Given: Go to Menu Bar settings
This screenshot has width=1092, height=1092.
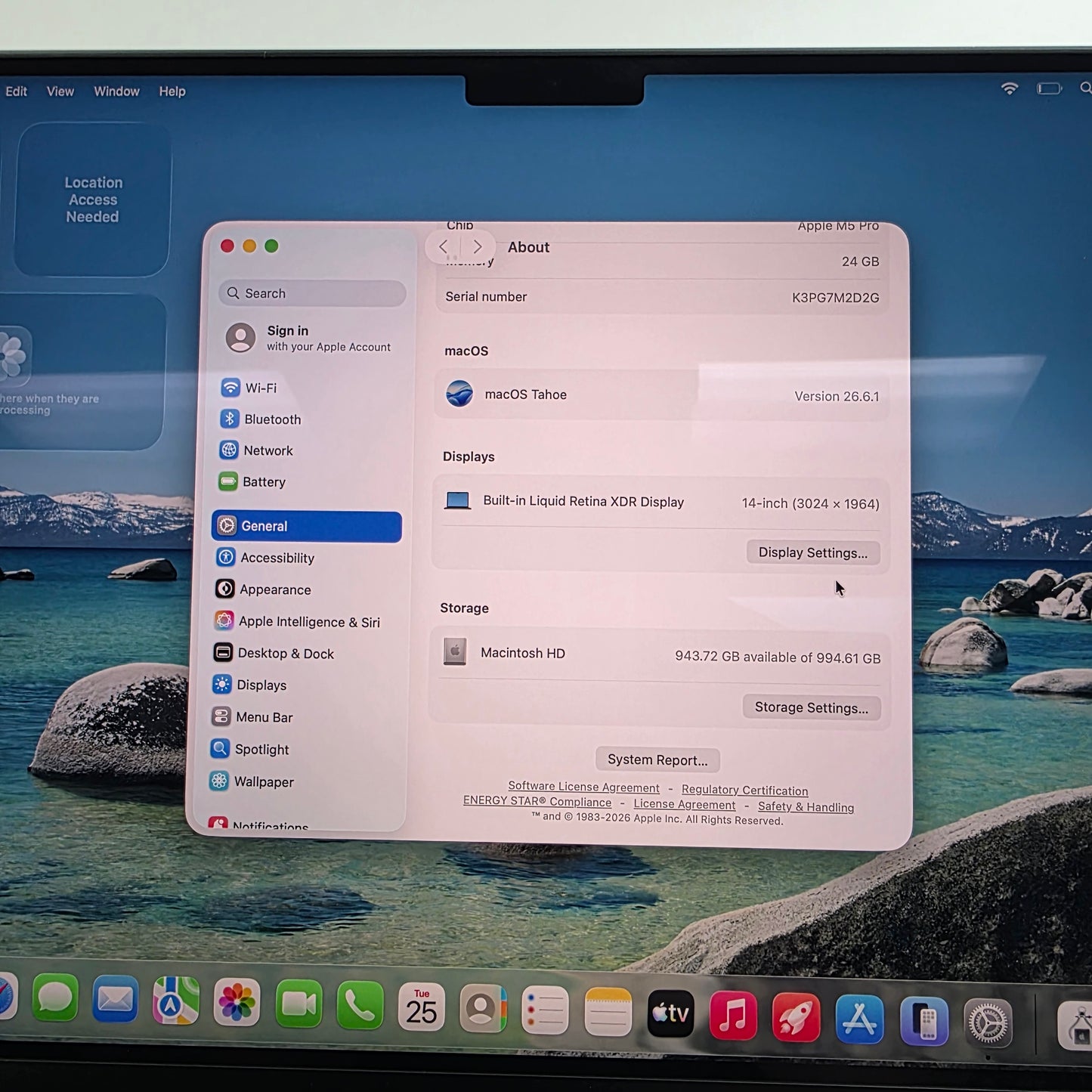Looking at the screenshot, I should (x=305, y=717).
